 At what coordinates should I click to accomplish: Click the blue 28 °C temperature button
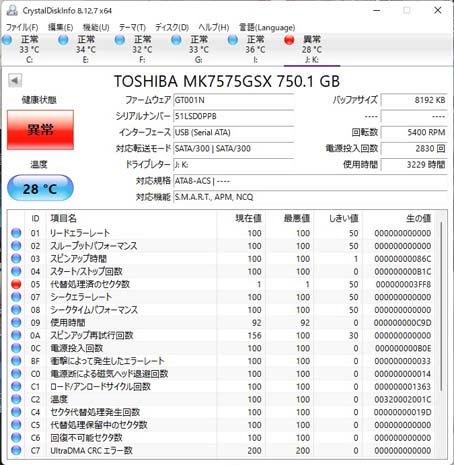(x=40, y=188)
